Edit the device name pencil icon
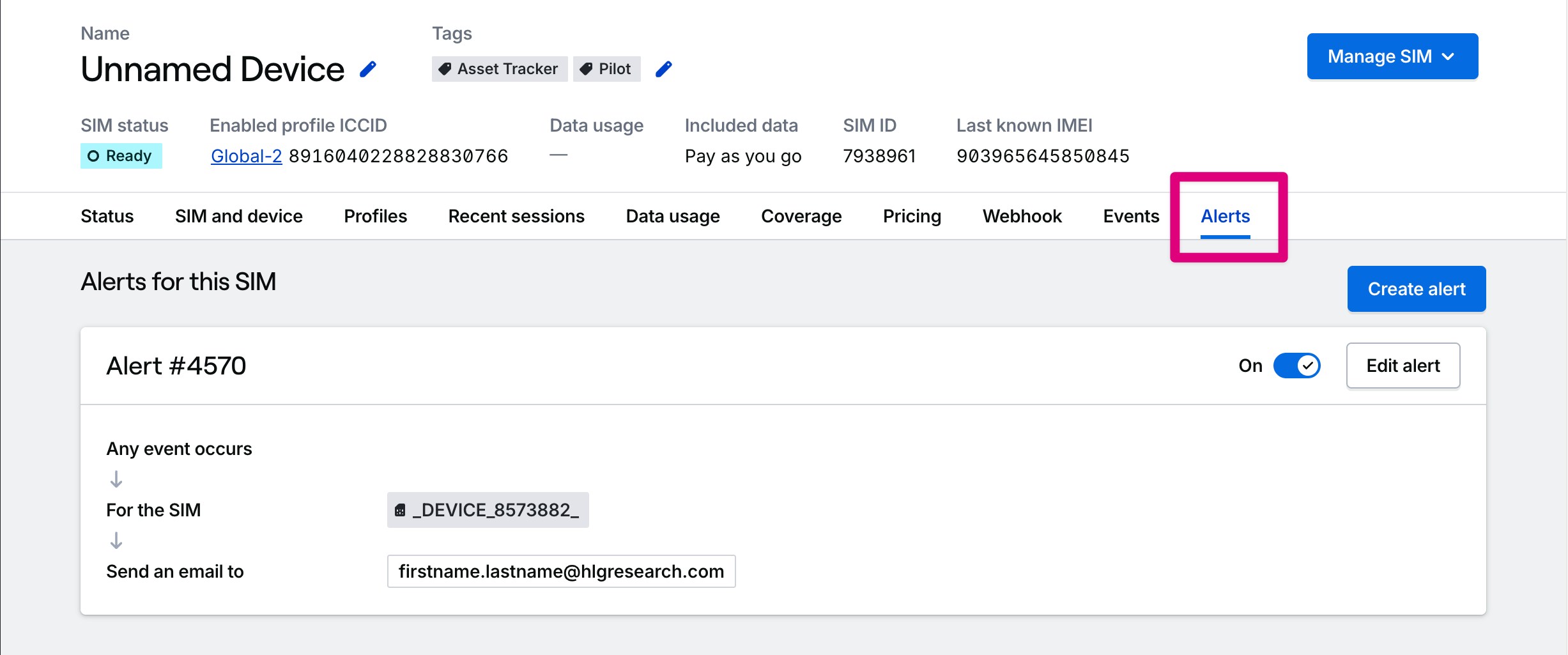 (368, 69)
